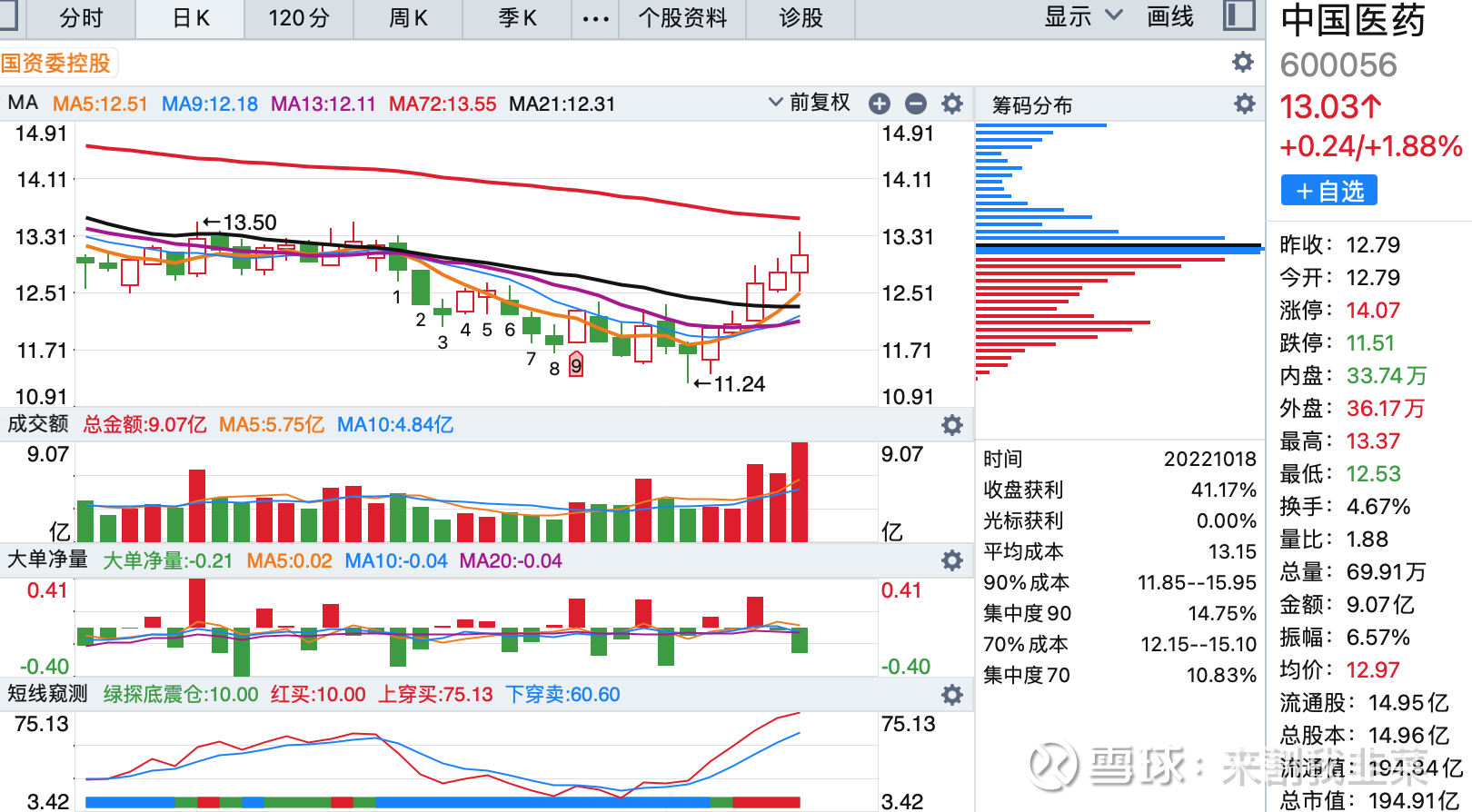Viewport: 1472px width, 812px height.
Task: Toggle the side panel layout icon
Action: (1238, 15)
